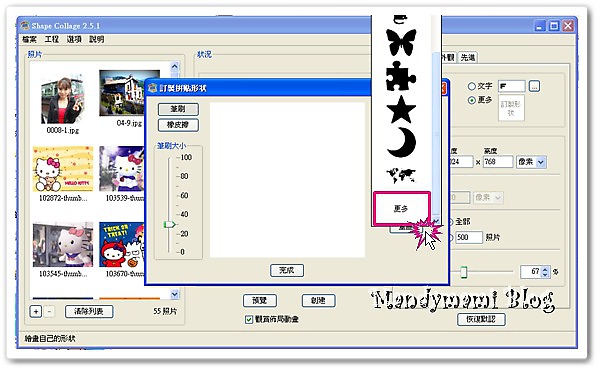600x371 pixels.
Task: Click the 20 mark on brush size scale
Action: click(184, 233)
